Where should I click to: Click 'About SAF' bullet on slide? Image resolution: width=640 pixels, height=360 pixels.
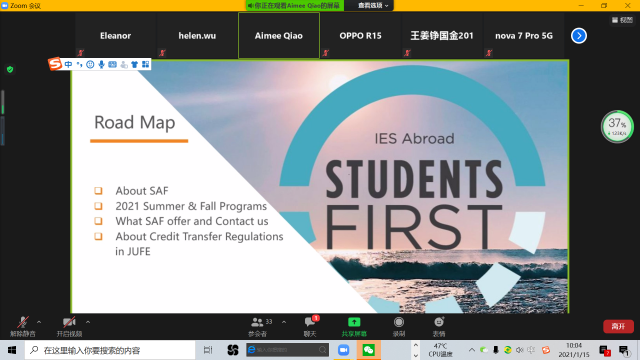click(x=142, y=191)
